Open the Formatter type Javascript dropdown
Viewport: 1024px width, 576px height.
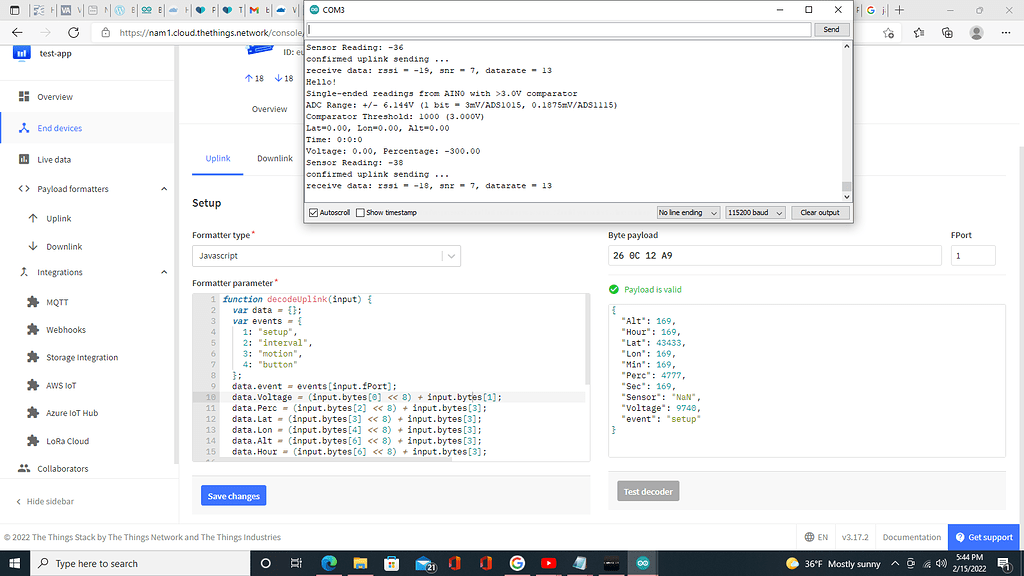(x=327, y=256)
